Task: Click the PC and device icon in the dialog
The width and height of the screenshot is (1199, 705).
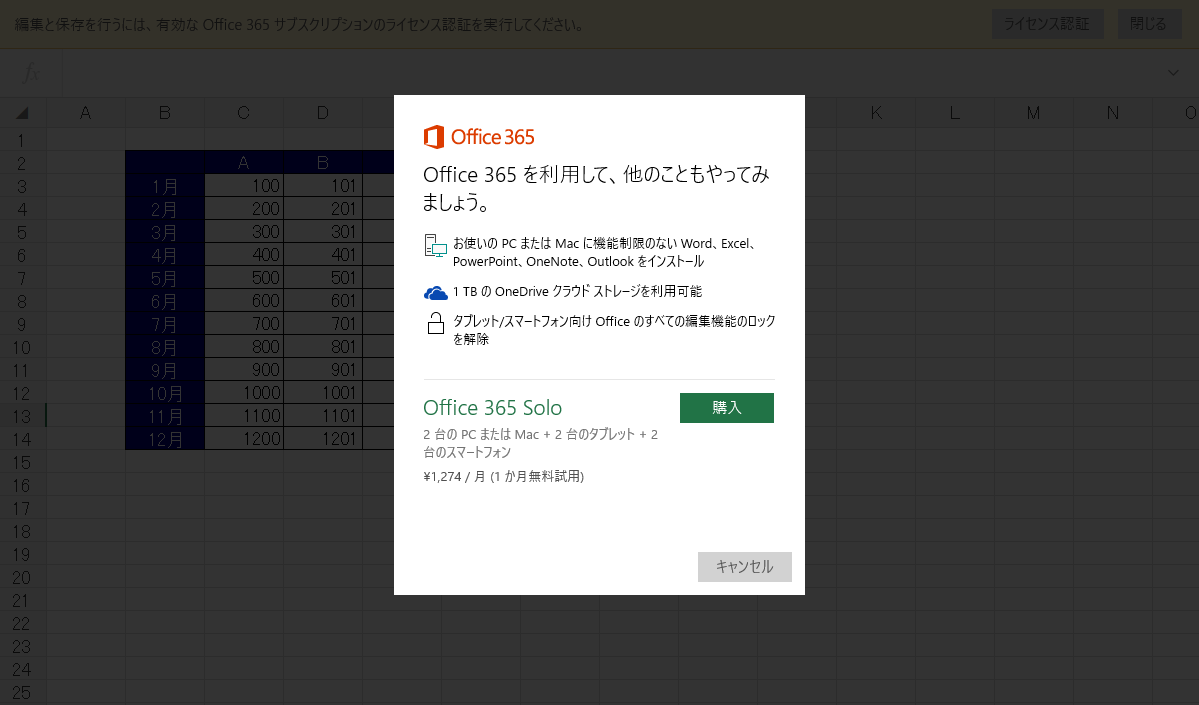Action: tap(435, 245)
